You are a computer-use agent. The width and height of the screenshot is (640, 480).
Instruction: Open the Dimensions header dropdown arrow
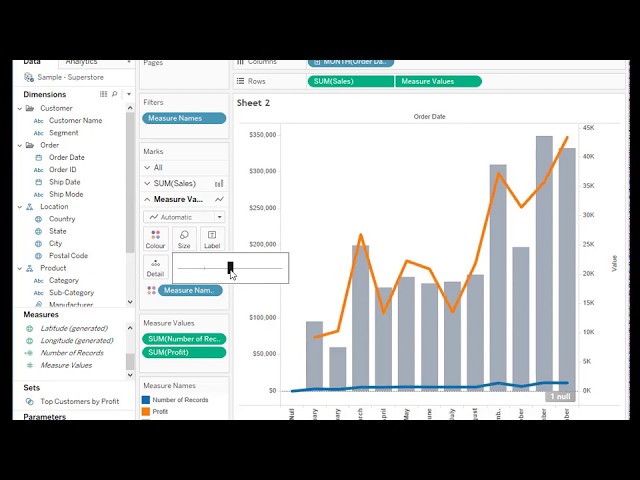[129, 94]
